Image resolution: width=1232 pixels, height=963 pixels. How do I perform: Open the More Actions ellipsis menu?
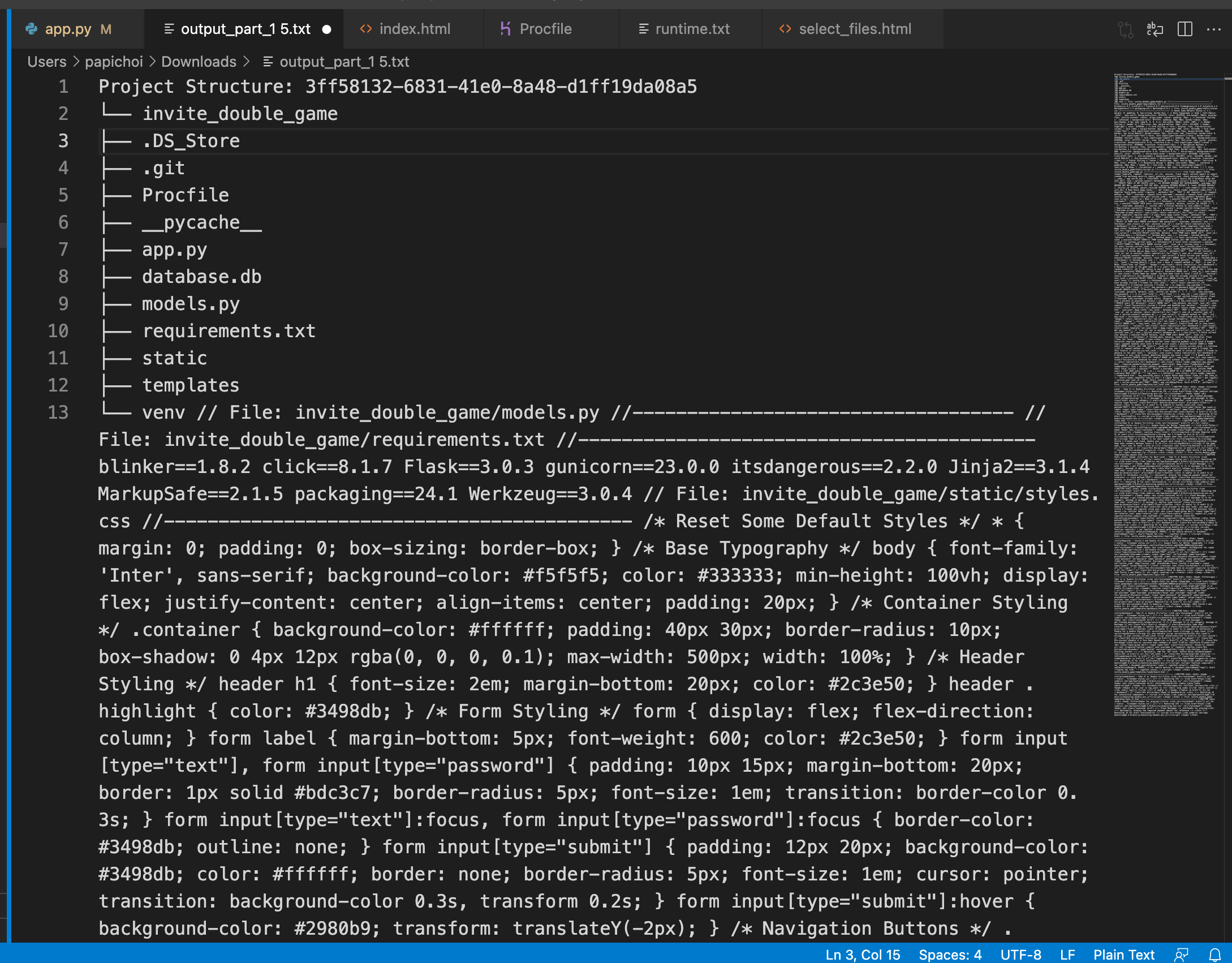[1214, 29]
